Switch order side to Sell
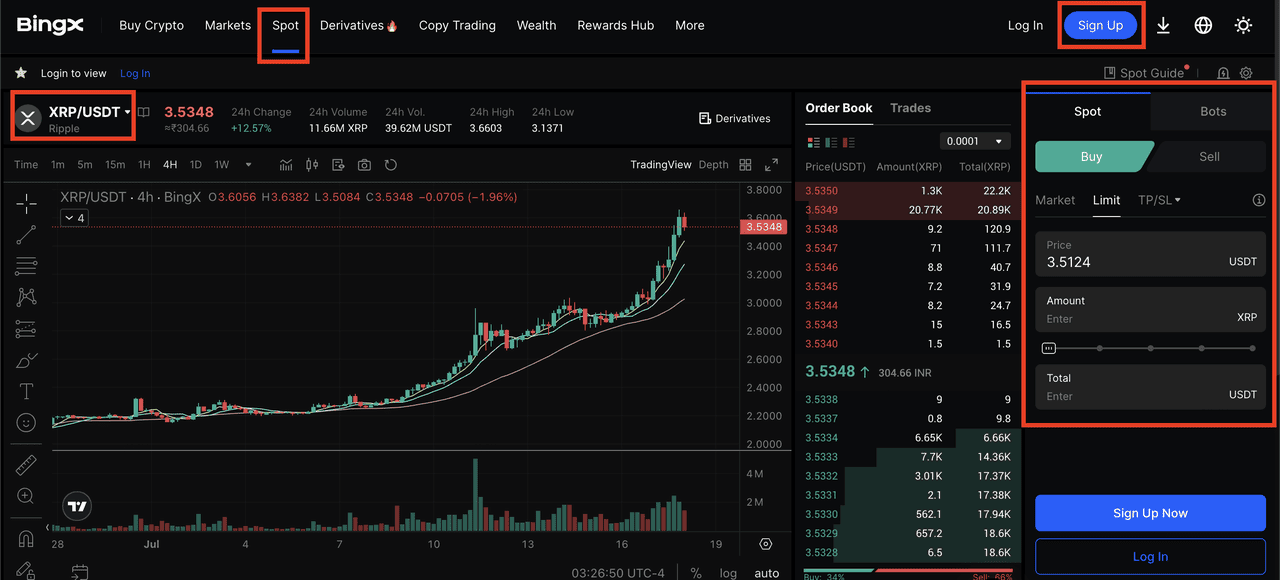Image resolution: width=1280 pixels, height=580 pixels. click(1209, 157)
